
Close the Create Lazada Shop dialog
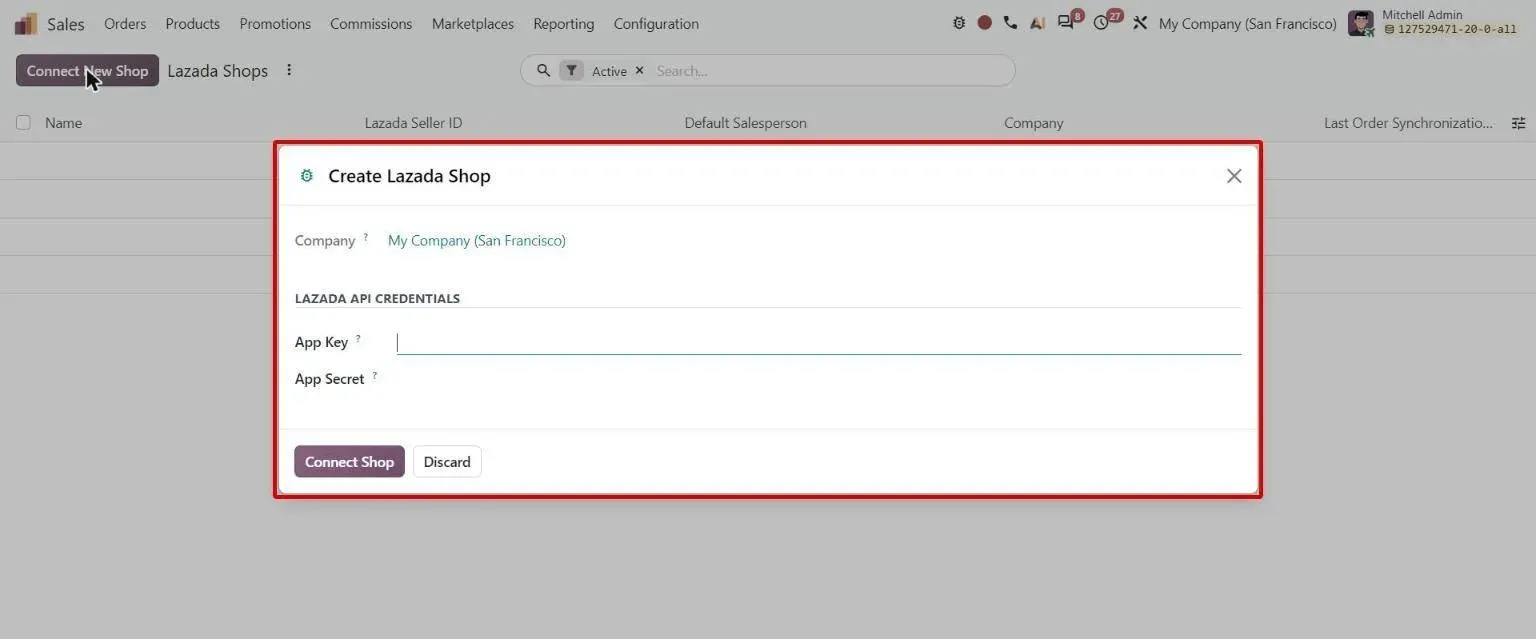[x=1234, y=176]
